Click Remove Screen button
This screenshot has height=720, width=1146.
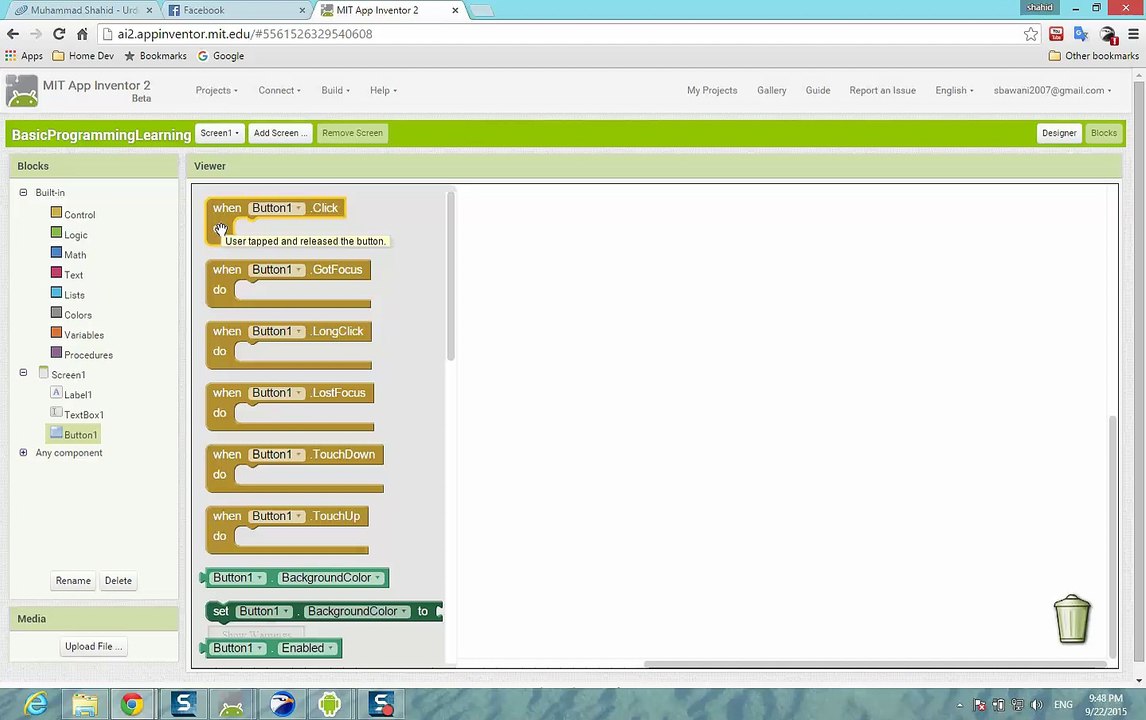pos(352,133)
